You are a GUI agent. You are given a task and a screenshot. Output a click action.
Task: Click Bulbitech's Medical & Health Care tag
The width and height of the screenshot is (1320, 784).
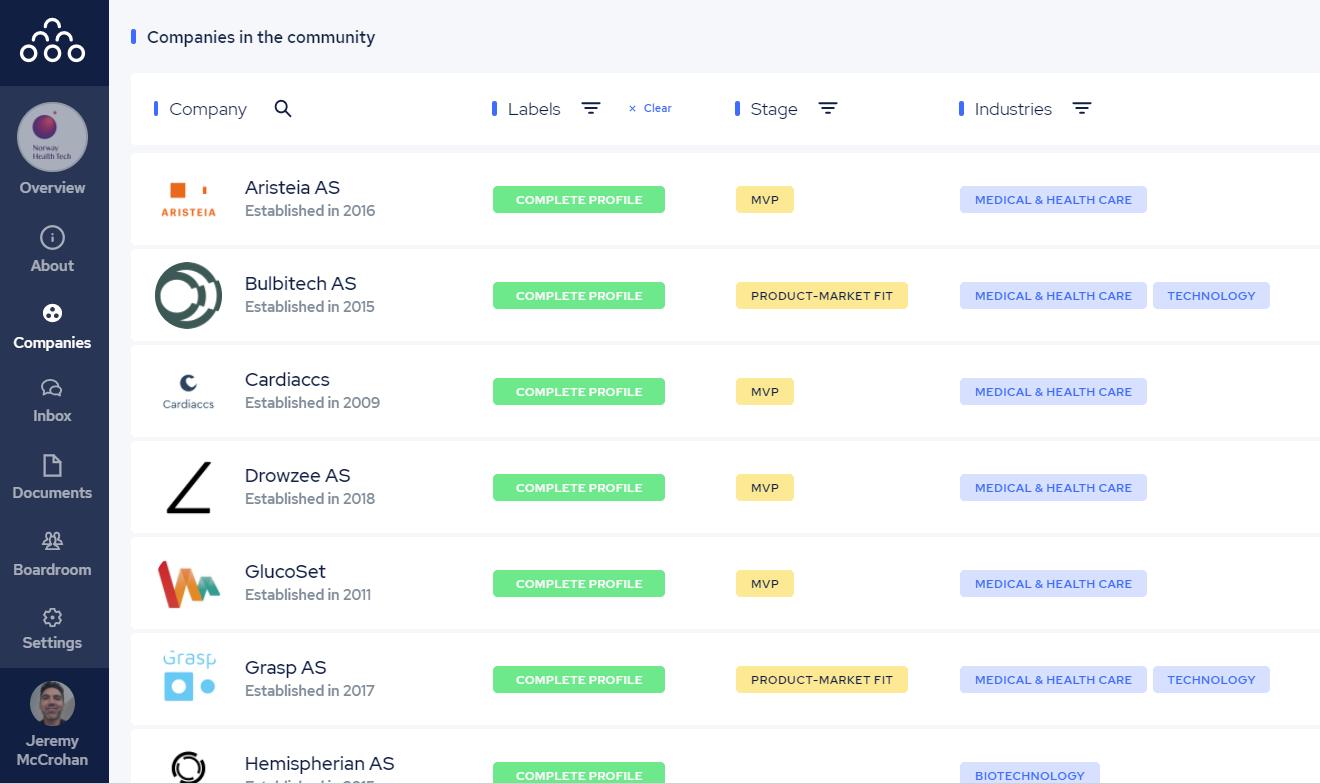(x=1053, y=296)
